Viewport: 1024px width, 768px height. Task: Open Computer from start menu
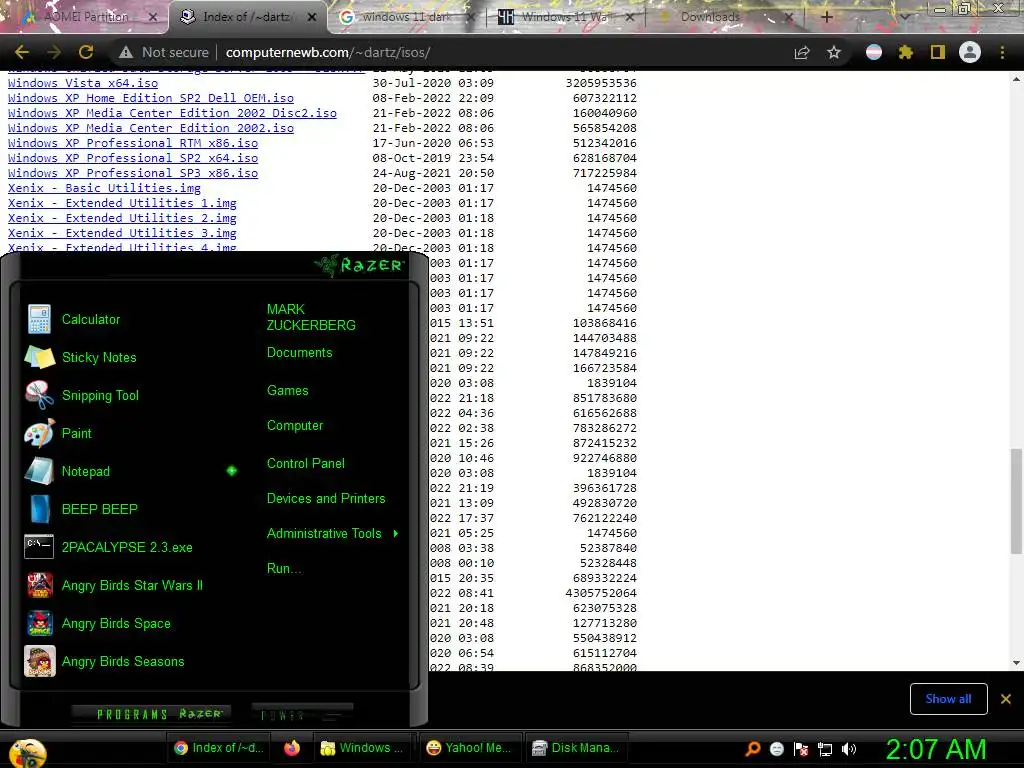point(295,426)
